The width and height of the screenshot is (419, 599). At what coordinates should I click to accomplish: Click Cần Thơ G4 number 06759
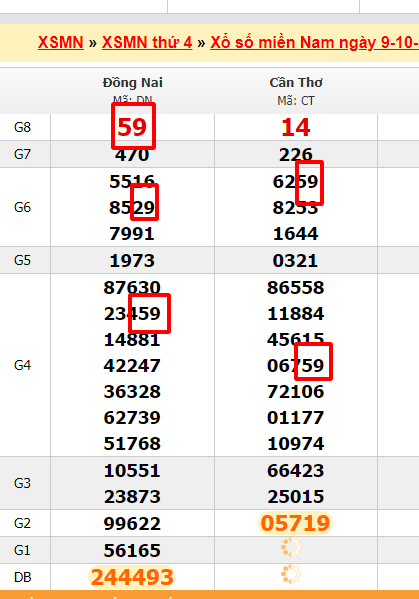click(296, 366)
